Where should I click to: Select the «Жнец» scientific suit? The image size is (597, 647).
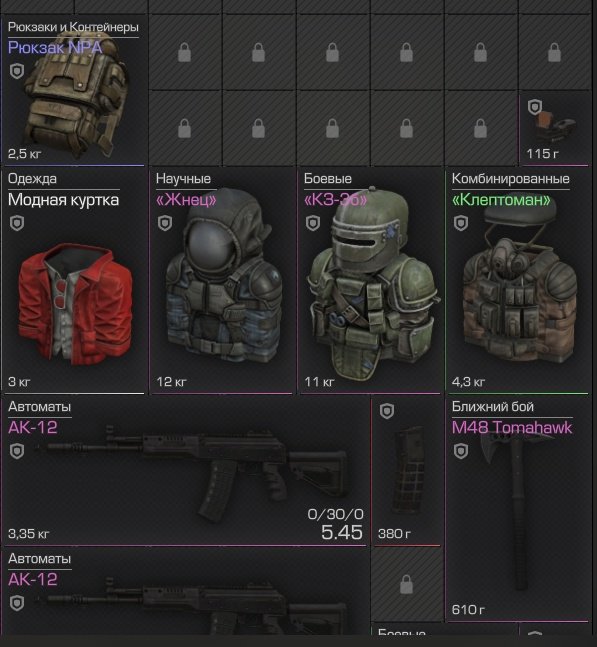(223, 281)
